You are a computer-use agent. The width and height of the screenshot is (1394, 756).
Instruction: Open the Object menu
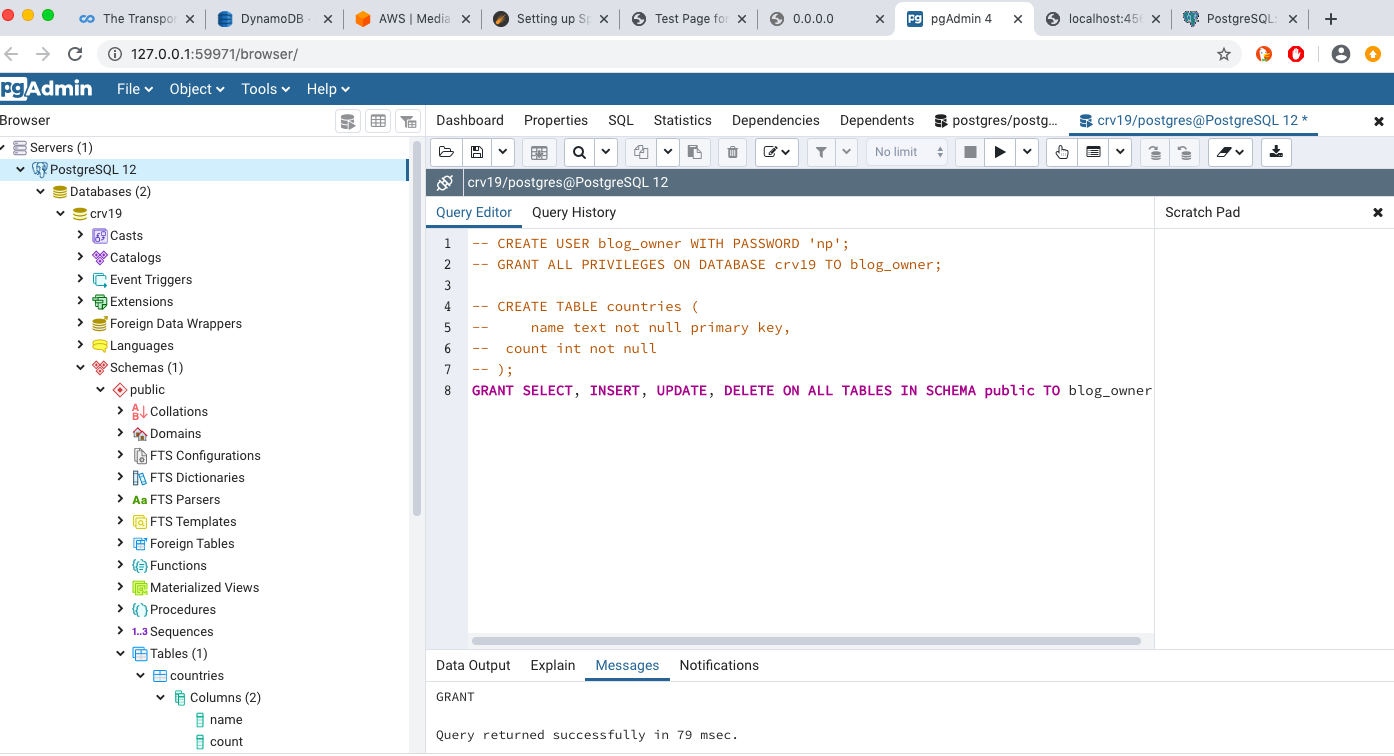coord(197,89)
